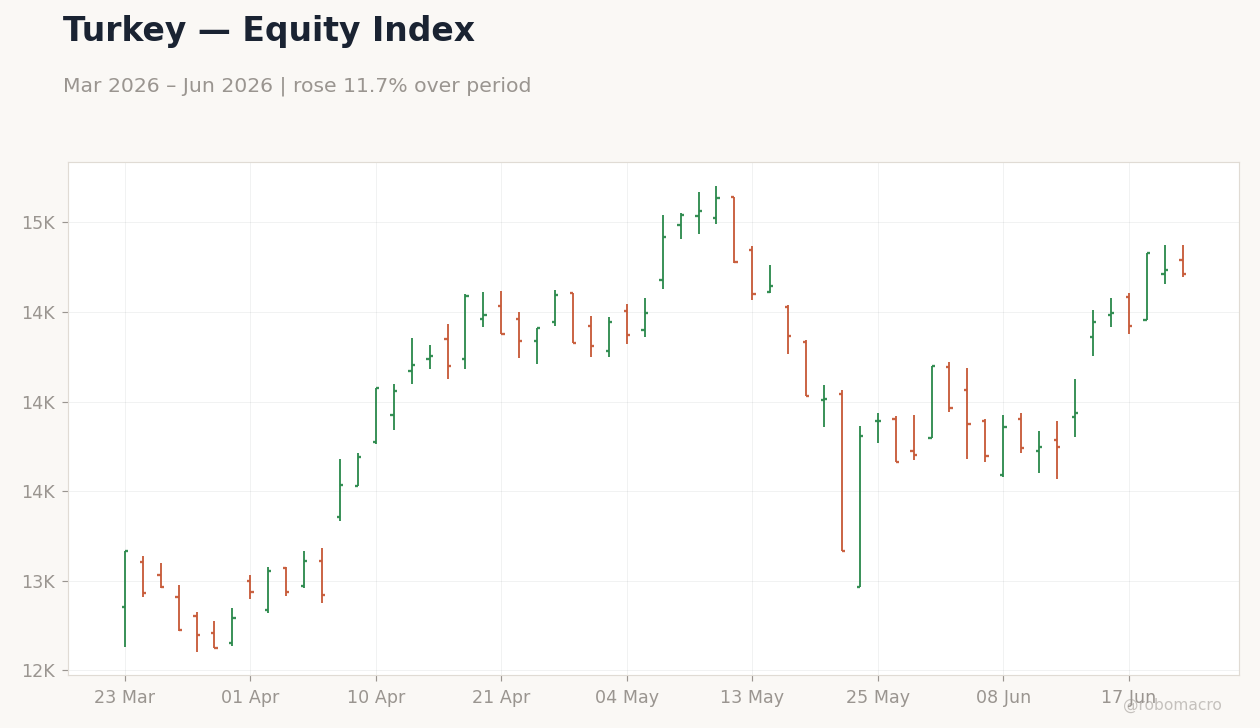Click the 01 Apr x-axis label
Viewport: 1260px width, 728px height.
coord(250,698)
